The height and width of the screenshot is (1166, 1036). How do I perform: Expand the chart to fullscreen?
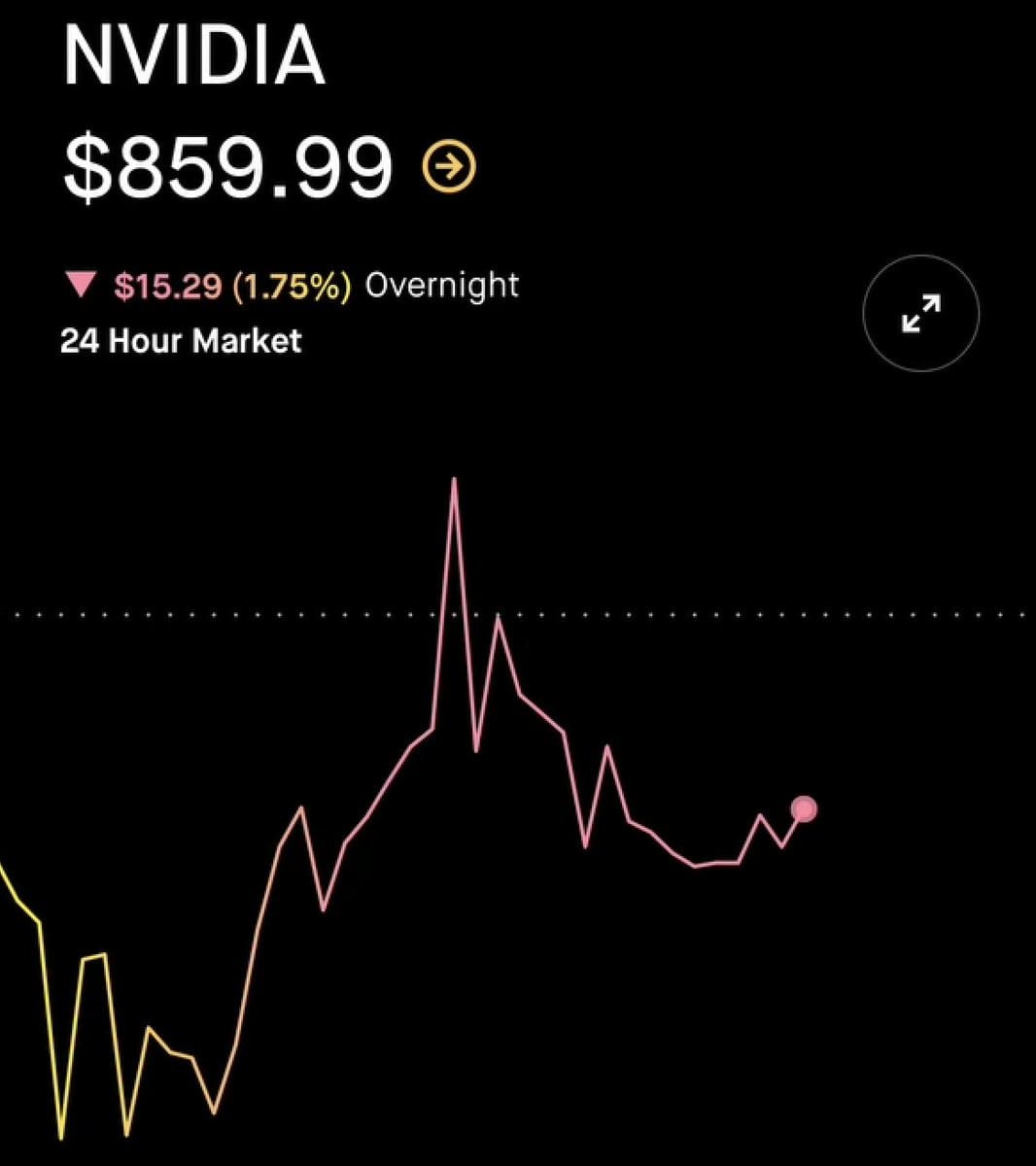click(921, 313)
